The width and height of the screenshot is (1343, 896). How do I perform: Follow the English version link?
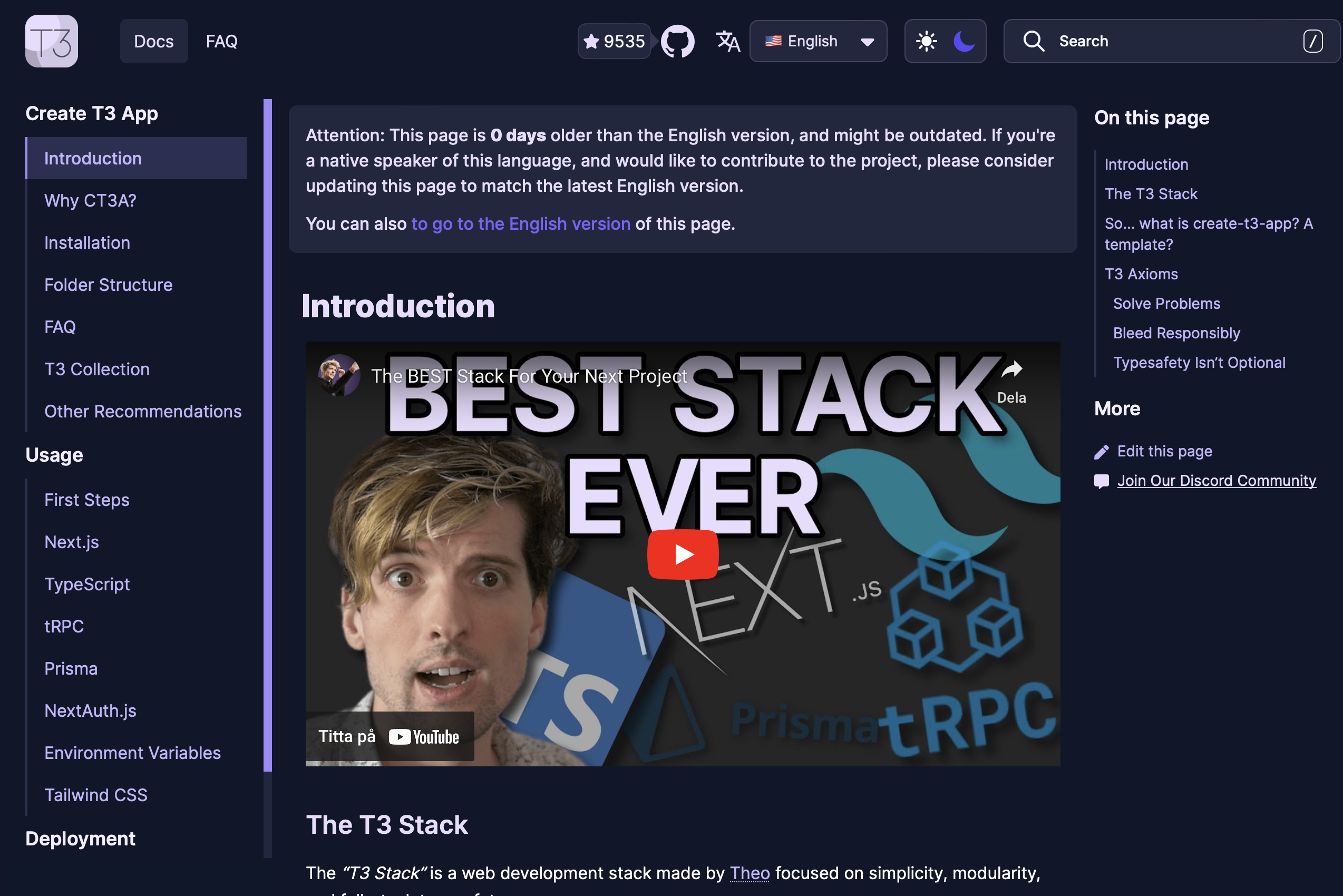click(x=521, y=223)
